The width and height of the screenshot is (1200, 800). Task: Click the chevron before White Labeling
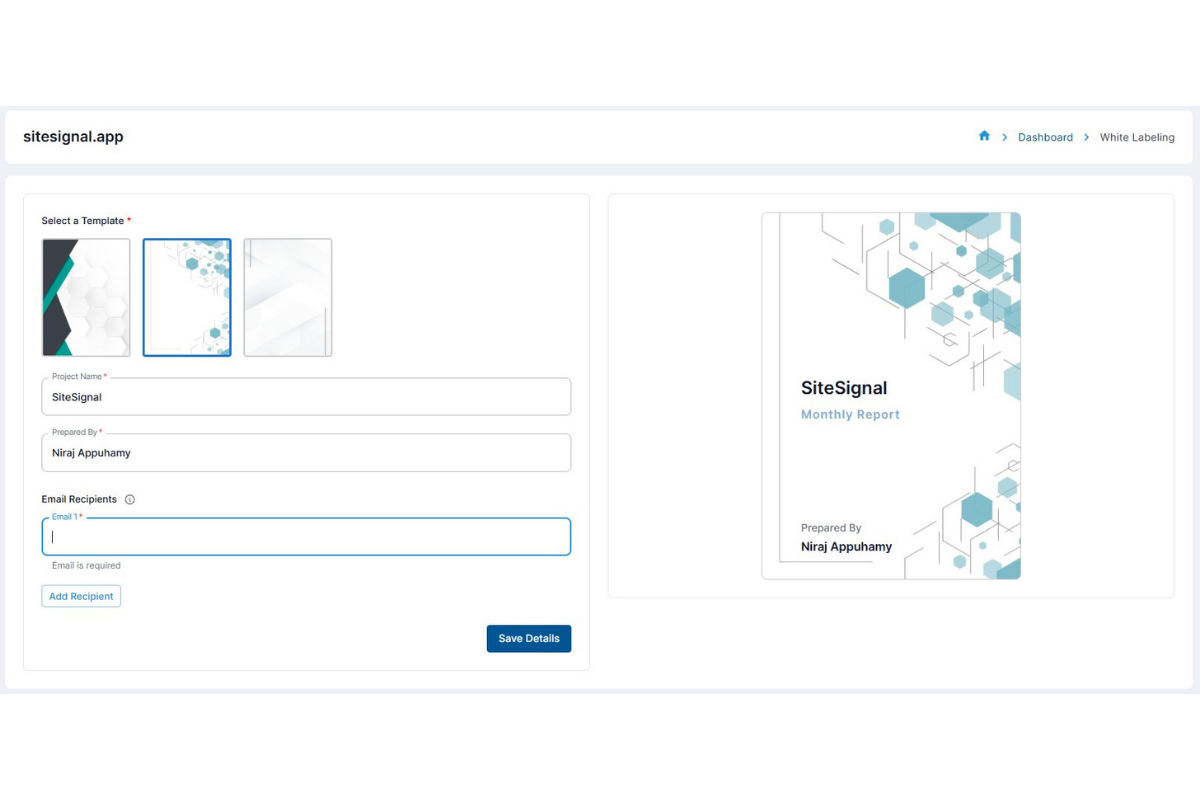point(1086,137)
